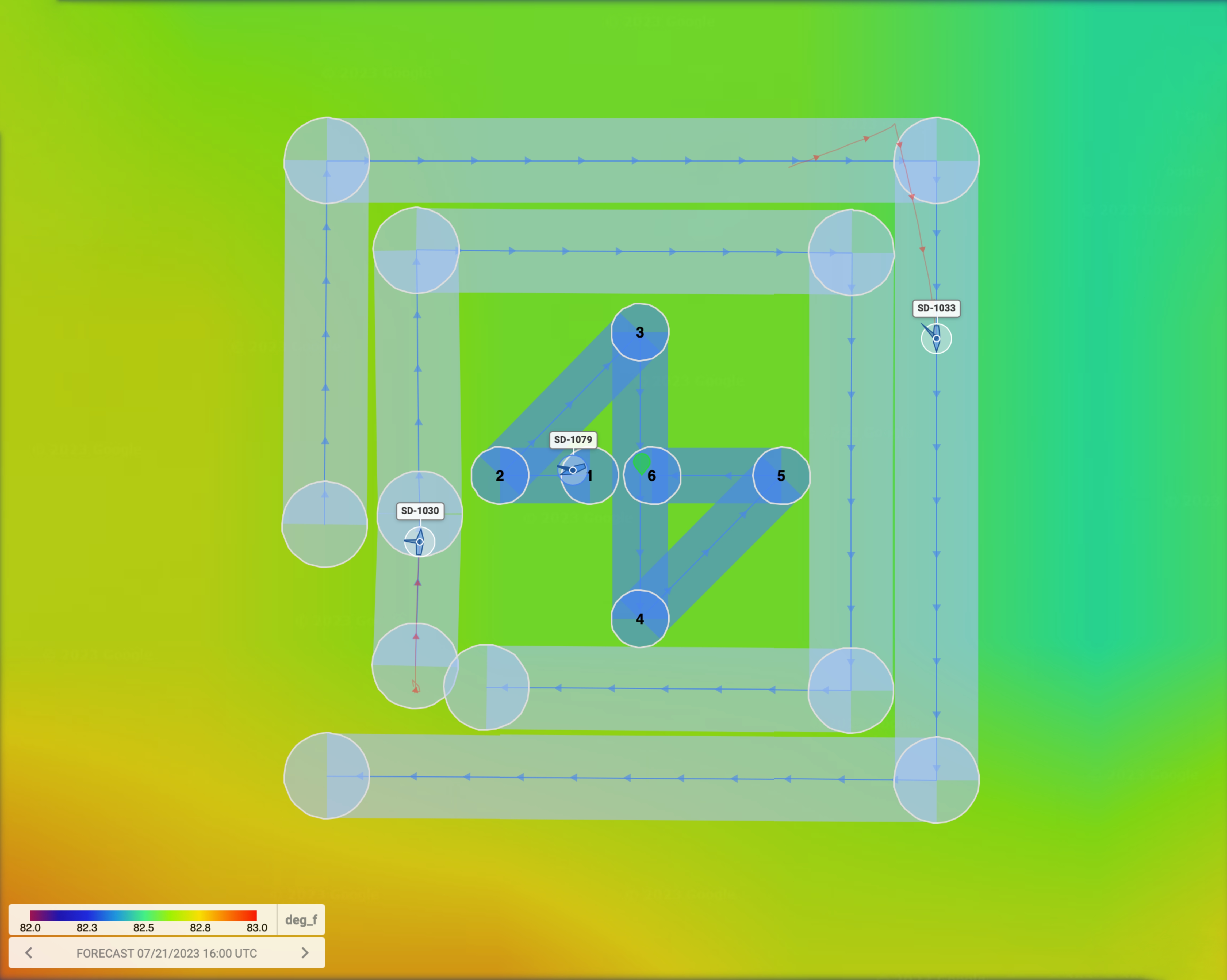Select waypoint 6 circle

[652, 476]
